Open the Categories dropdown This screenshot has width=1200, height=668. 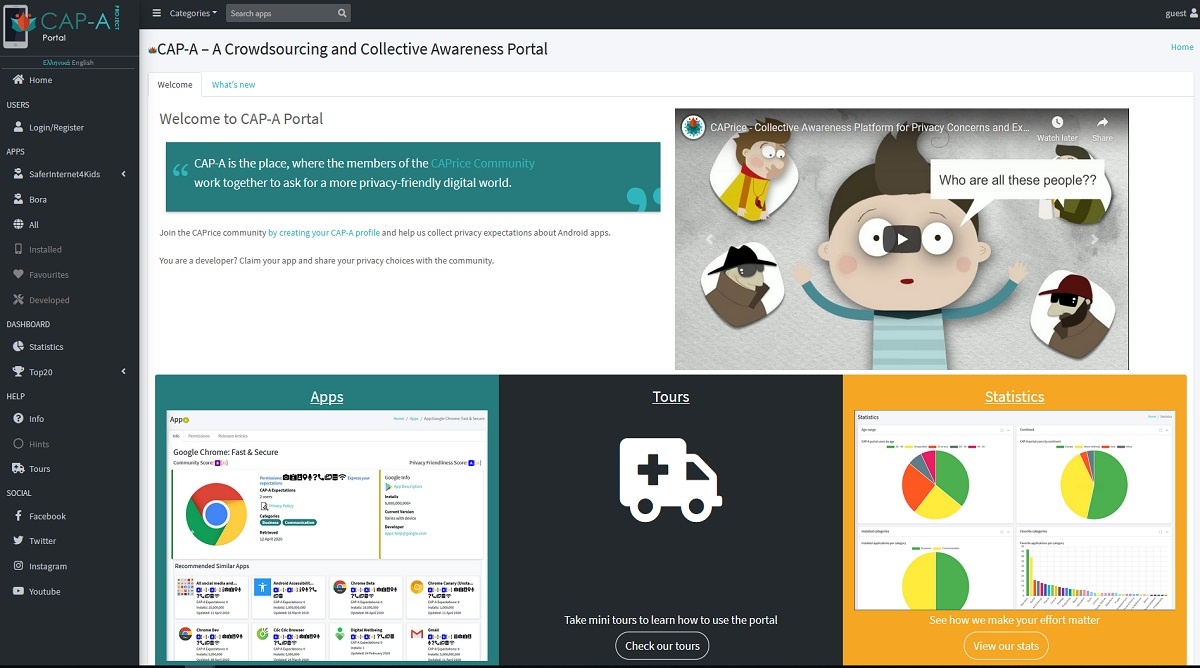click(193, 14)
